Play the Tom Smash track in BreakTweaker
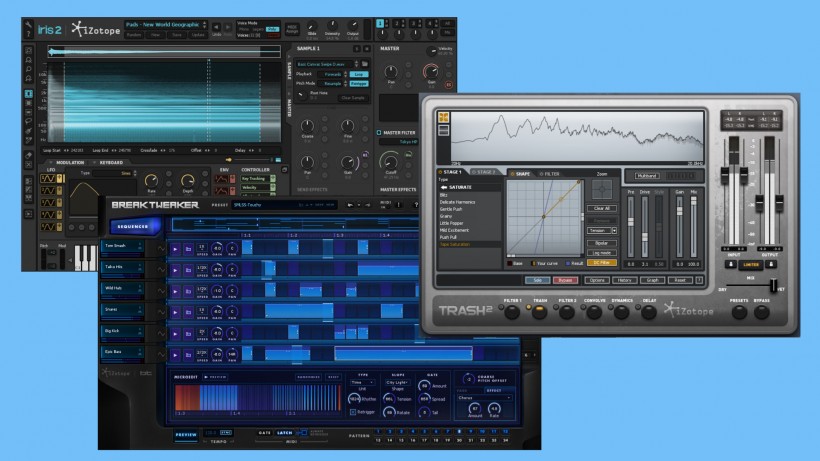The height and width of the screenshot is (461, 820). 175,248
